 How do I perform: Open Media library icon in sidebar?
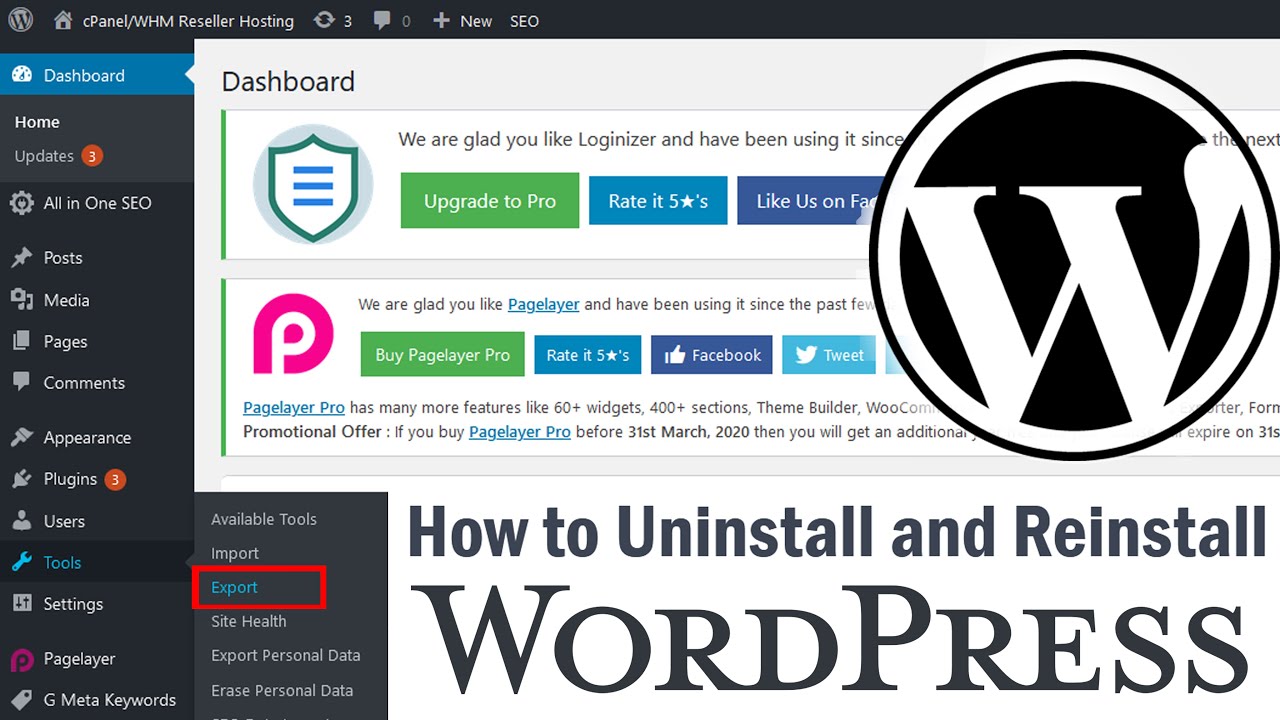(x=21, y=300)
